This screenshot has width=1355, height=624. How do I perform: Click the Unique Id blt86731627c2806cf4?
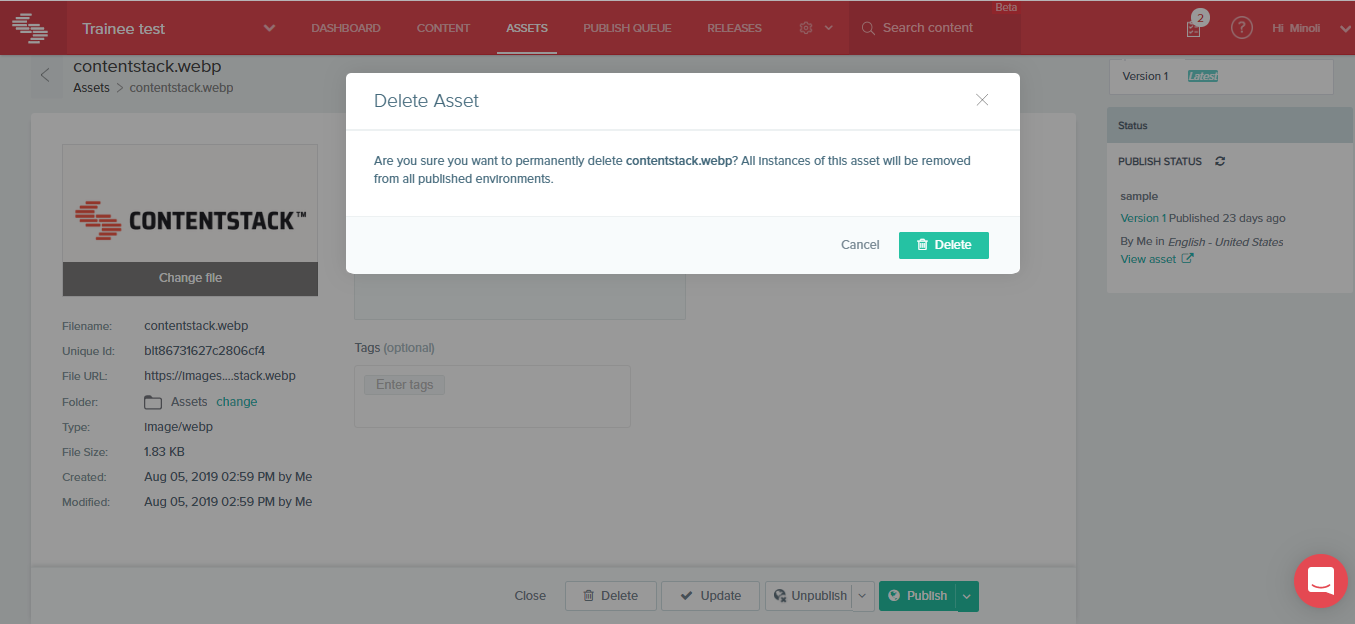(204, 351)
